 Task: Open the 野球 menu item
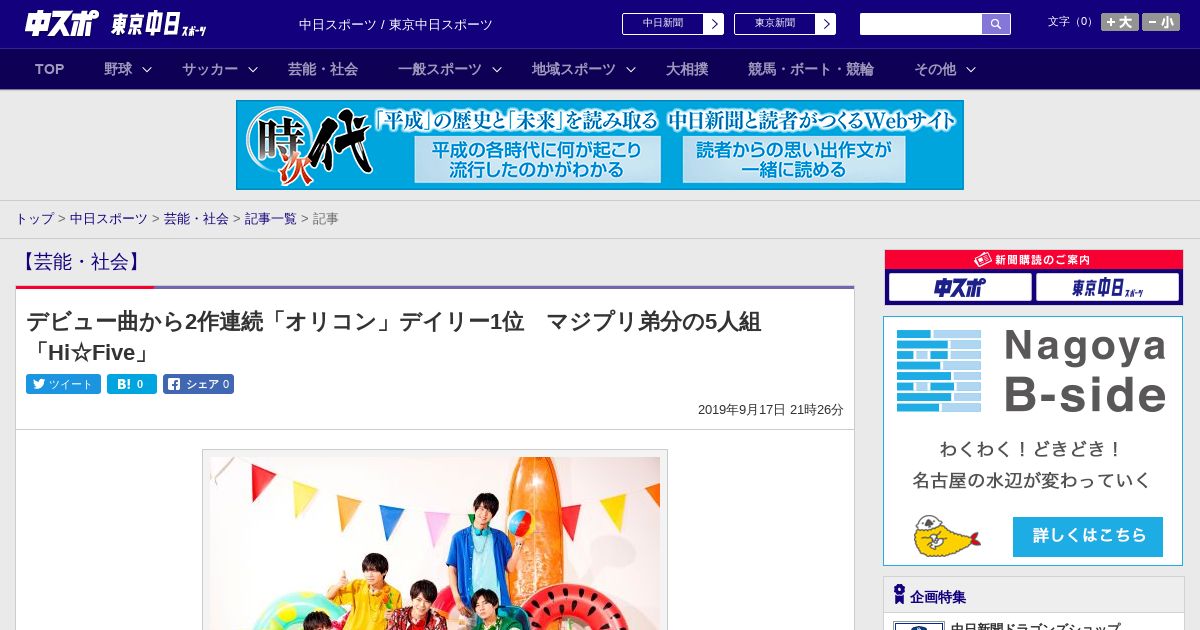118,69
